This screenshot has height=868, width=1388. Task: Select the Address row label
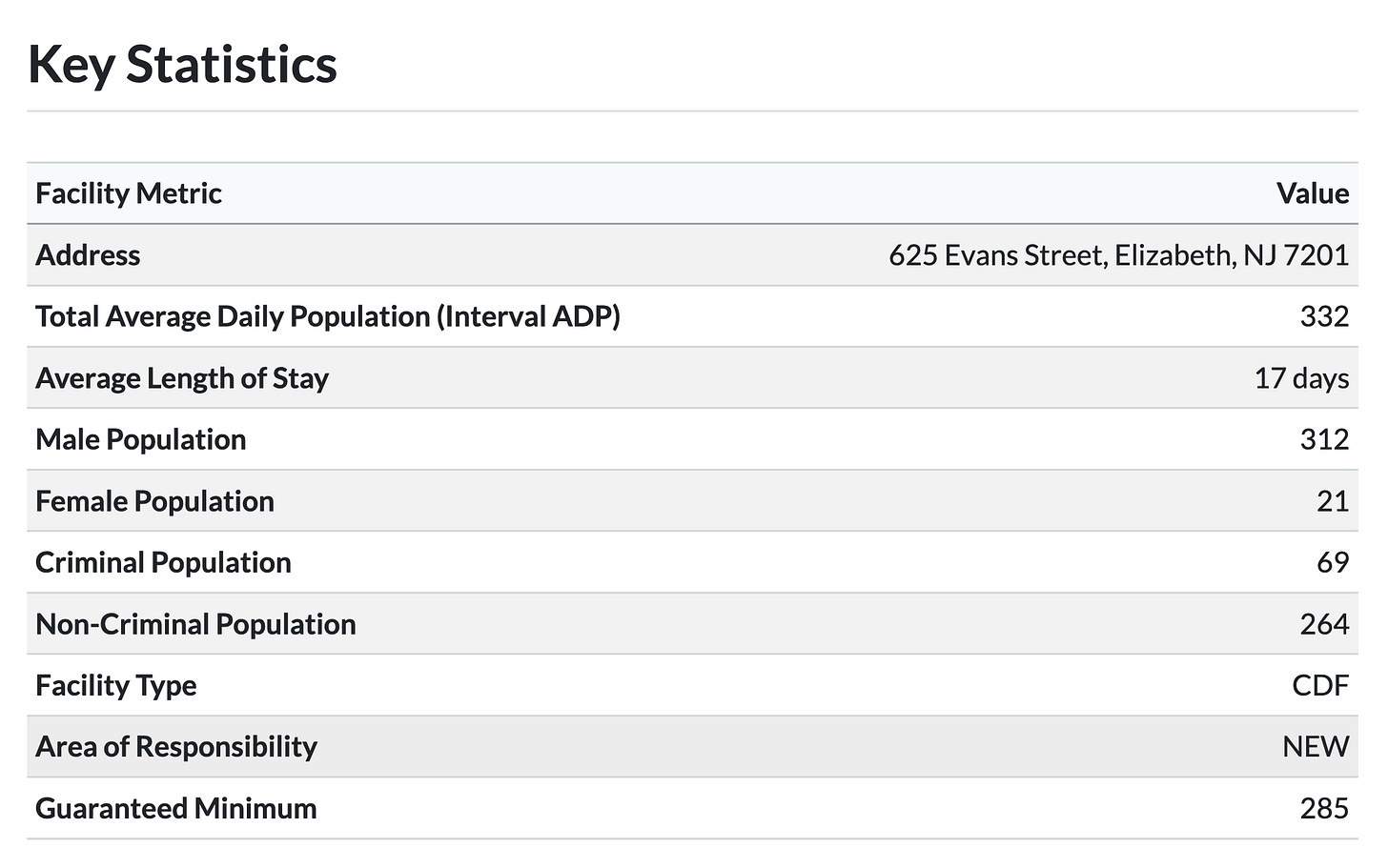click(88, 255)
